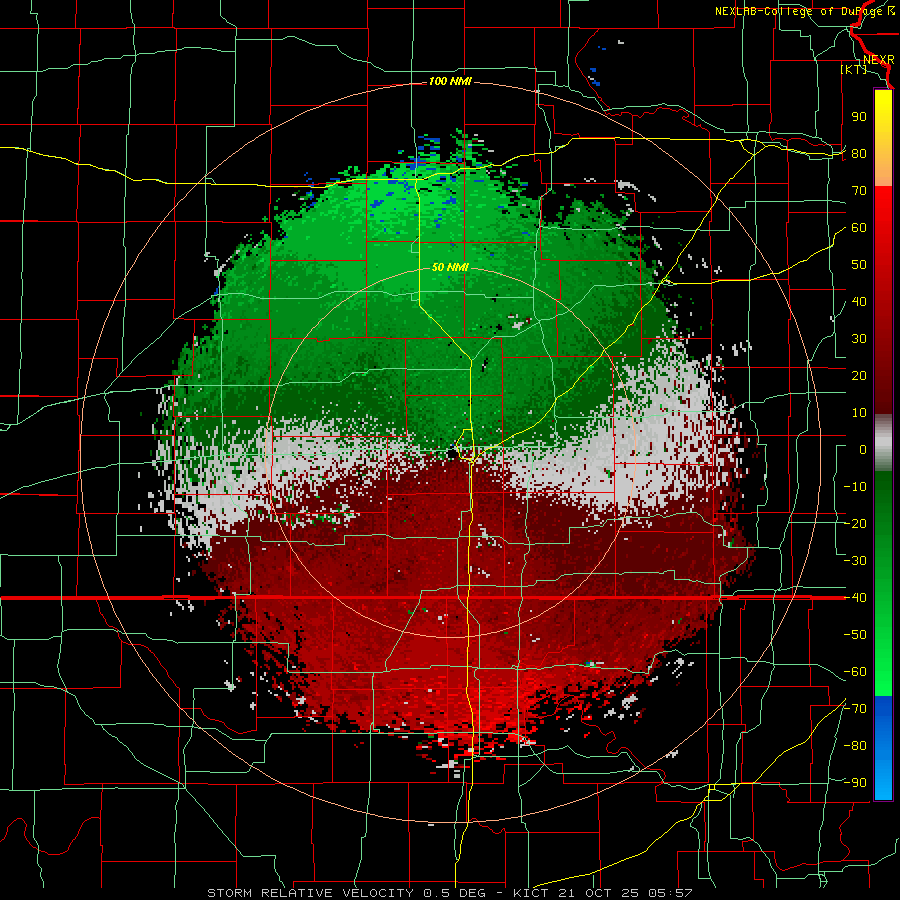Viewport: 900px width, 900px height.
Task: Click the 30 value on velocity scale
Action: tap(859, 339)
